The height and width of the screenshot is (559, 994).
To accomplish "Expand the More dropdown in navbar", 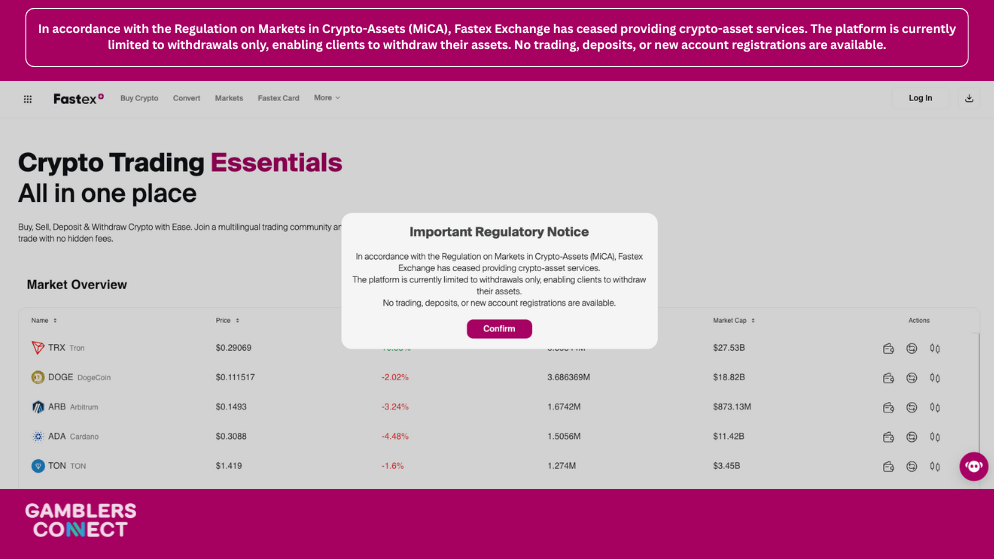I will [327, 98].
